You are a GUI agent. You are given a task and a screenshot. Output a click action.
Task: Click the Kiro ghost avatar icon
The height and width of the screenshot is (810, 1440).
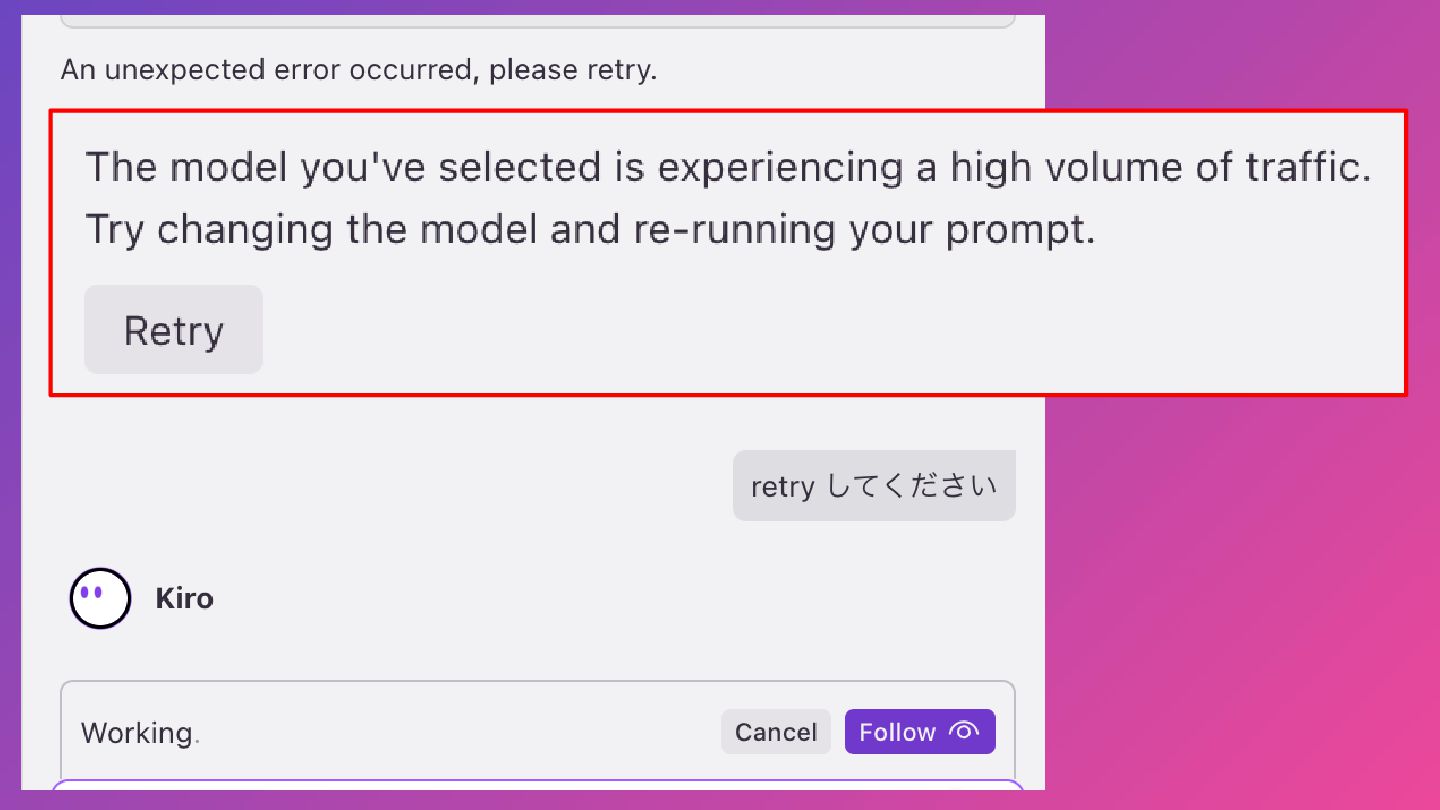[100, 598]
